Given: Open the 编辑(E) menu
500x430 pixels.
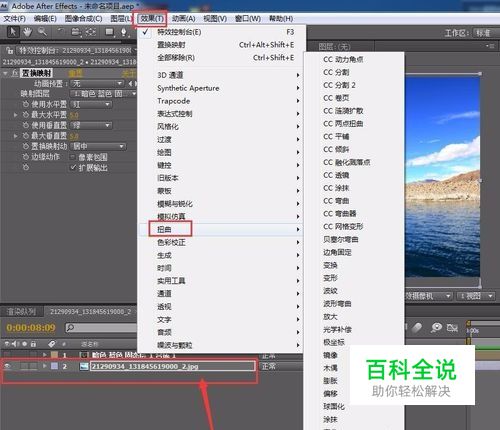Looking at the screenshot, I should pyautogui.click(x=45, y=19).
